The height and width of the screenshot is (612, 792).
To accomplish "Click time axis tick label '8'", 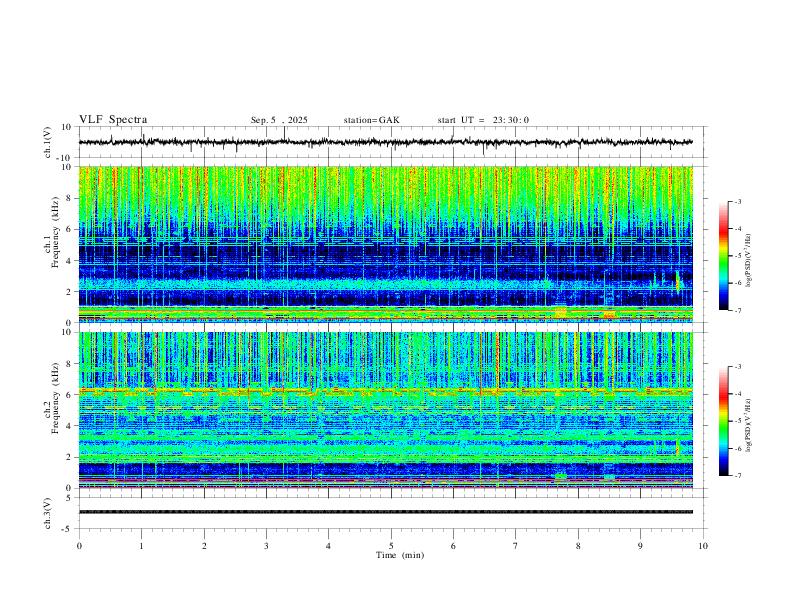I will click(578, 546).
